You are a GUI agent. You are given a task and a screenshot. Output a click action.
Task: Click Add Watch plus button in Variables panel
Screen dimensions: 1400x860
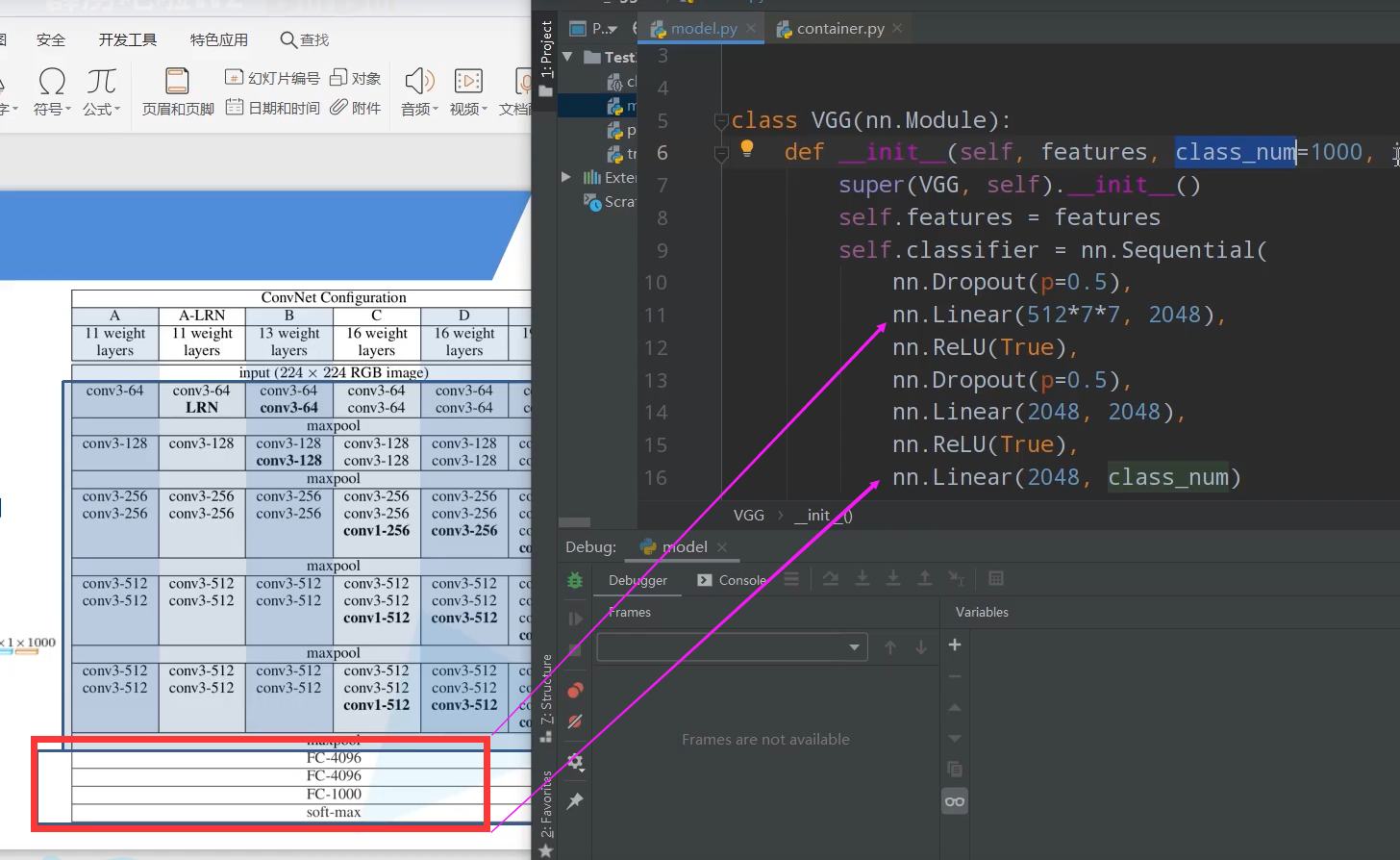pos(955,645)
